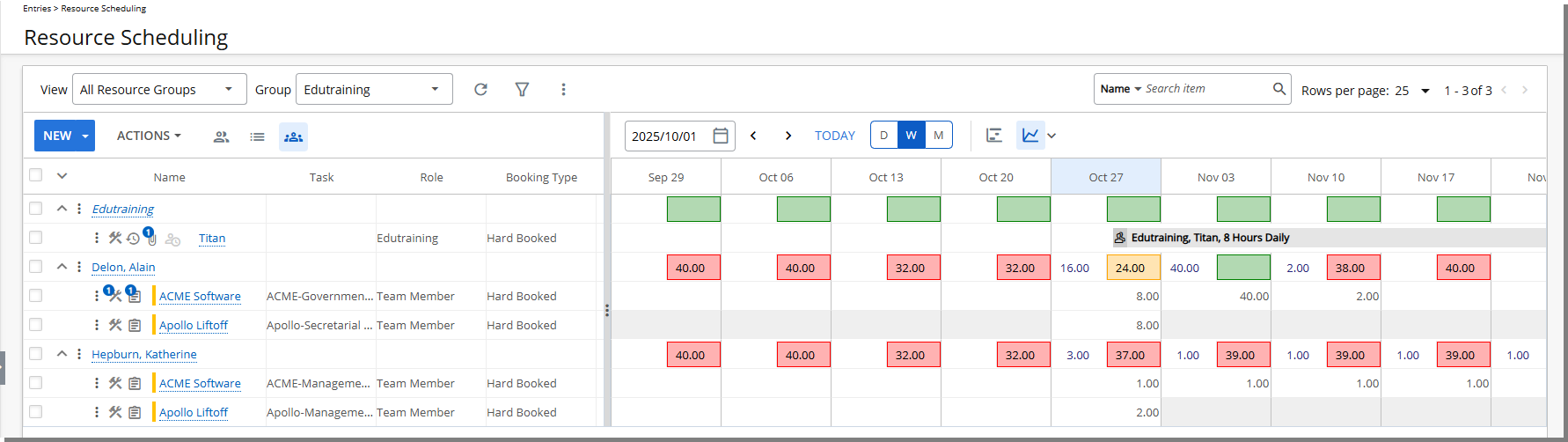Open the attachment paperclip in the Titan row
The height and width of the screenshot is (442, 1568).
(x=151, y=239)
